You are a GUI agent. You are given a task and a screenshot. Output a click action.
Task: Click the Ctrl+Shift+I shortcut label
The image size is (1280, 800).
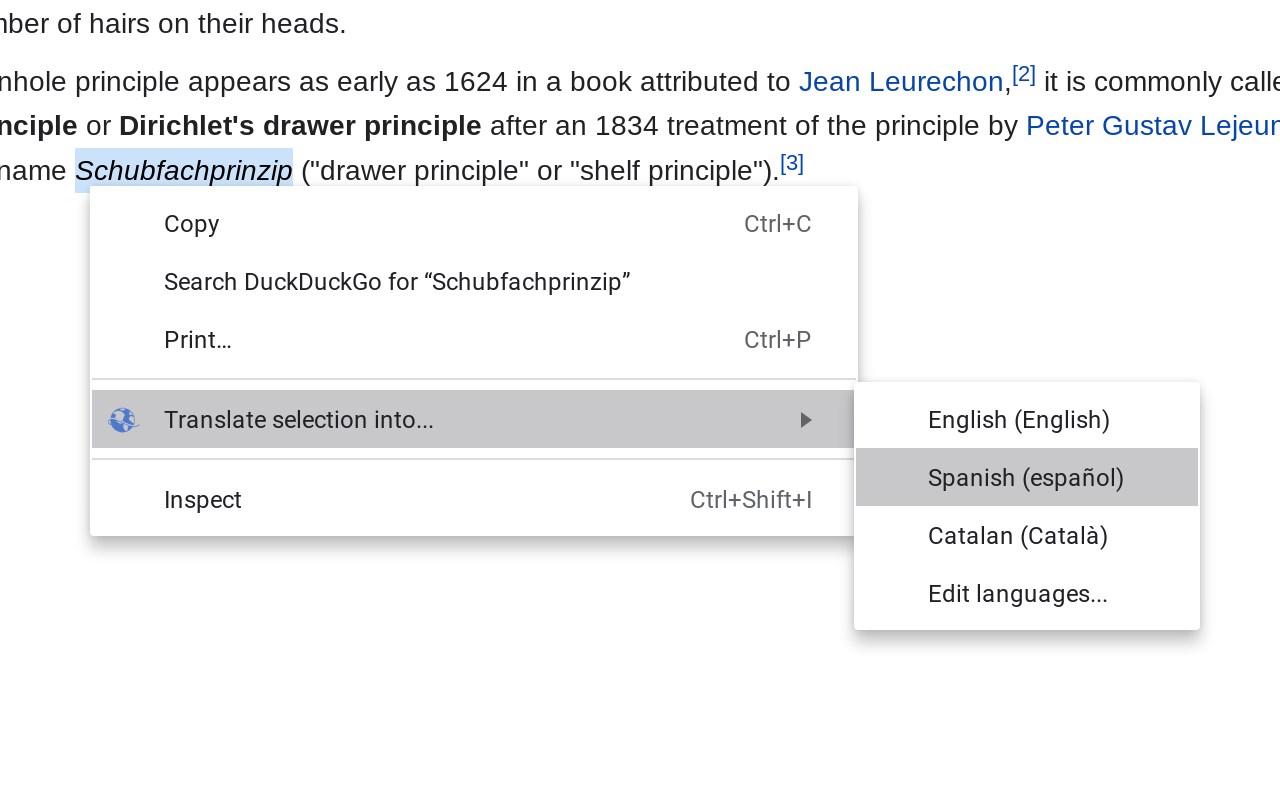pyautogui.click(x=751, y=500)
